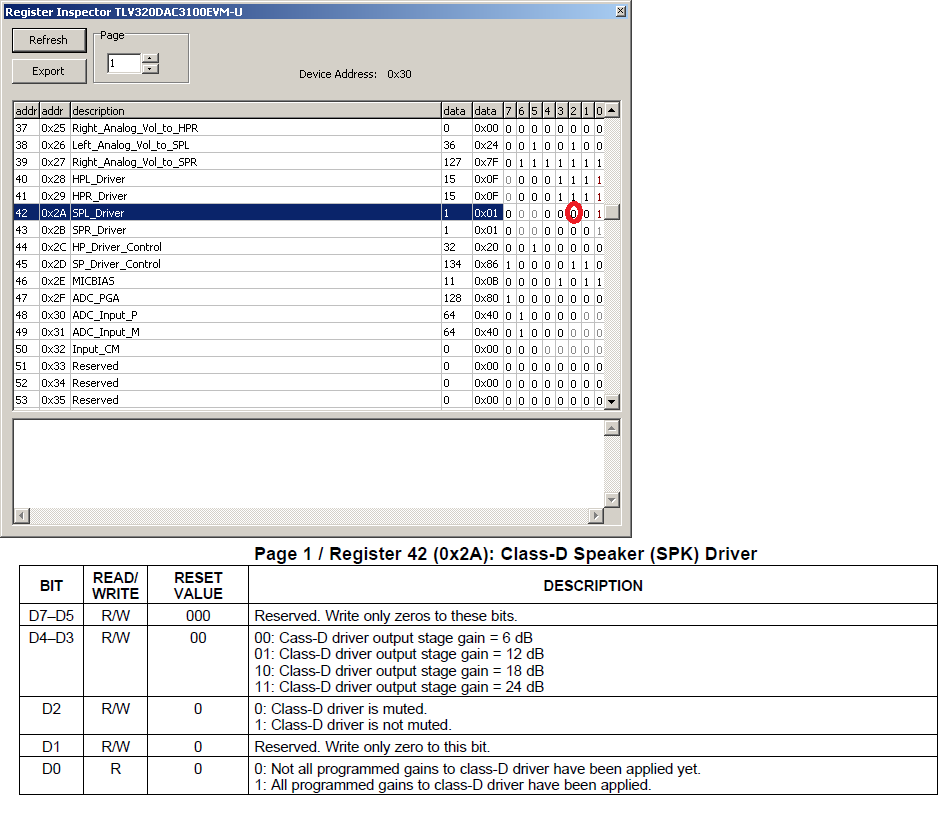Select the Right_Analog_Vol_to_SPR row
945x815 pixels.
click(x=309, y=162)
